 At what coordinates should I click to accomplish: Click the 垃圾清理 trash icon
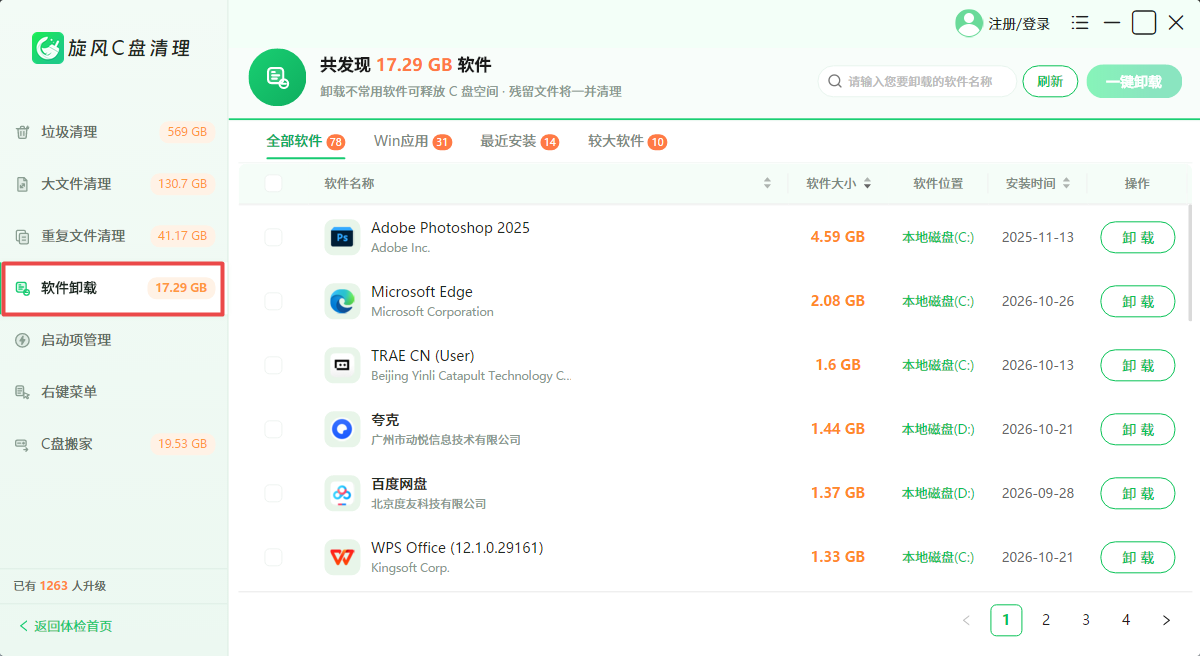22,132
